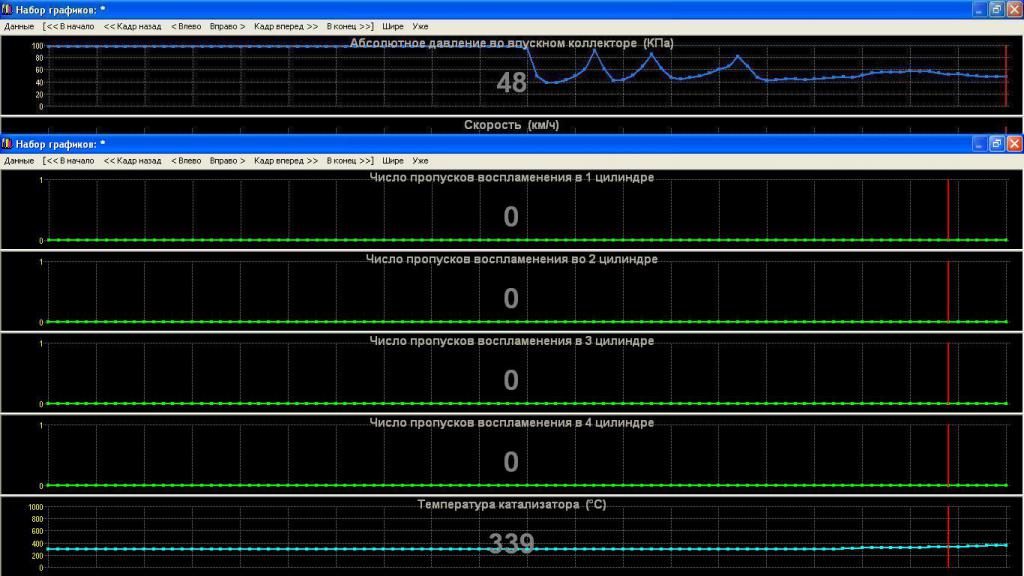1024x576 pixels.
Task: Click the red cursor line in the cylinder 1 misfire graph
Action: tap(948, 210)
